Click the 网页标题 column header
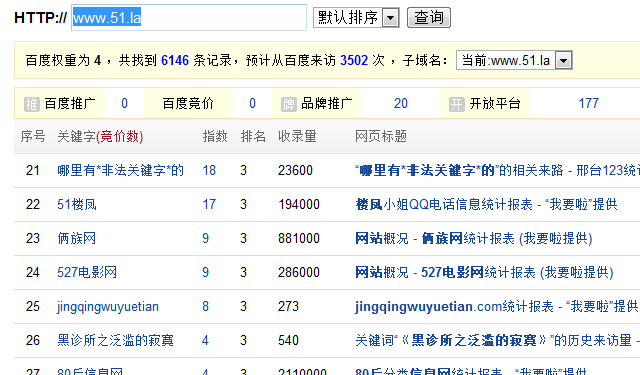 [x=380, y=136]
